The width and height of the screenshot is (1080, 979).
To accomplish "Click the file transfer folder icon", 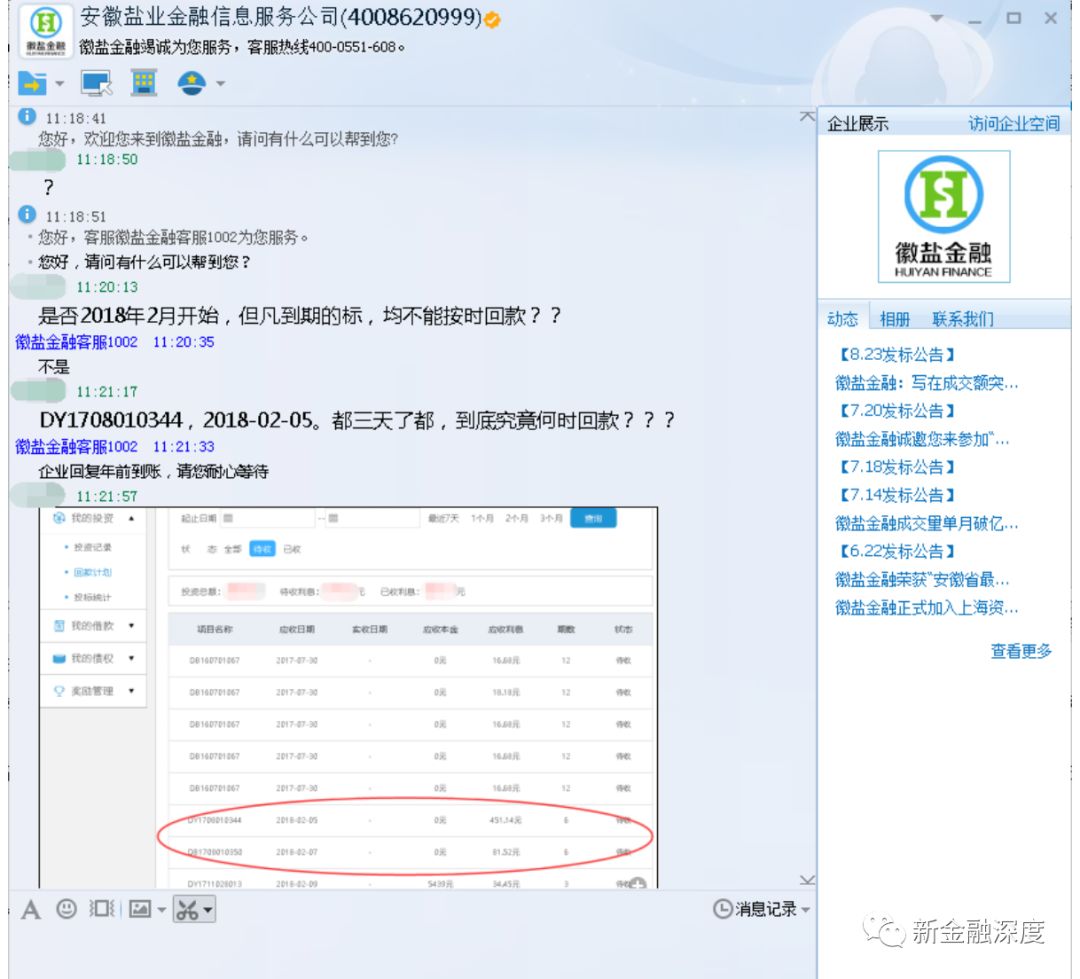I will coord(31,83).
